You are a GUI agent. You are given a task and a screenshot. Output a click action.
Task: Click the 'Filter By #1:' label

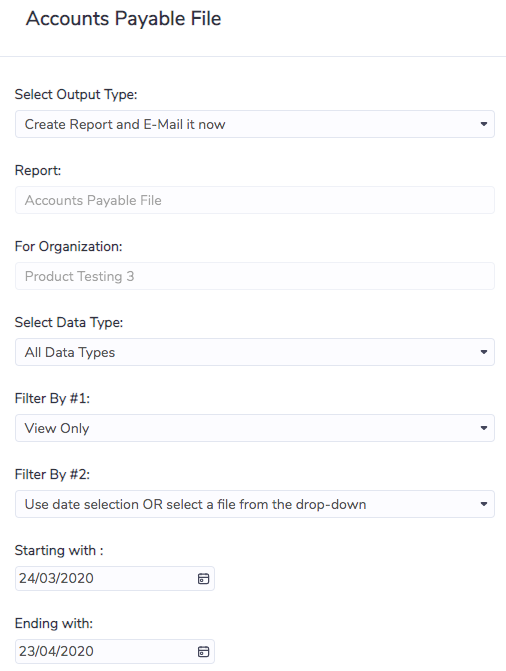(52, 398)
